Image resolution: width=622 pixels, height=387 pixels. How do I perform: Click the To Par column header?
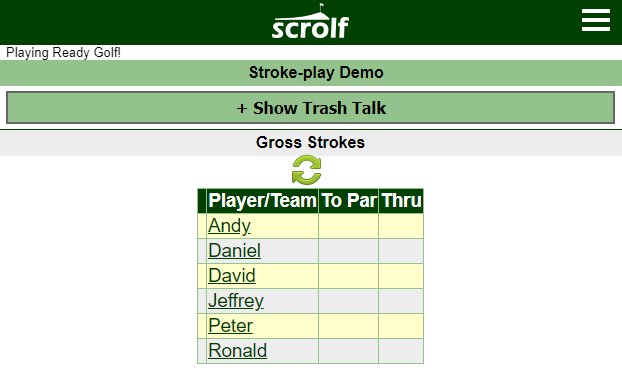[x=349, y=201]
